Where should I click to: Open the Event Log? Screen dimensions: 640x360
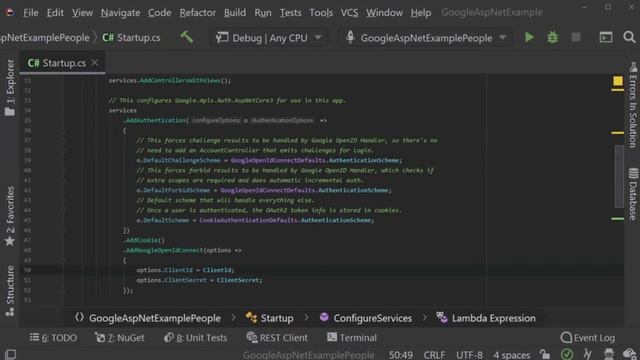click(588, 338)
